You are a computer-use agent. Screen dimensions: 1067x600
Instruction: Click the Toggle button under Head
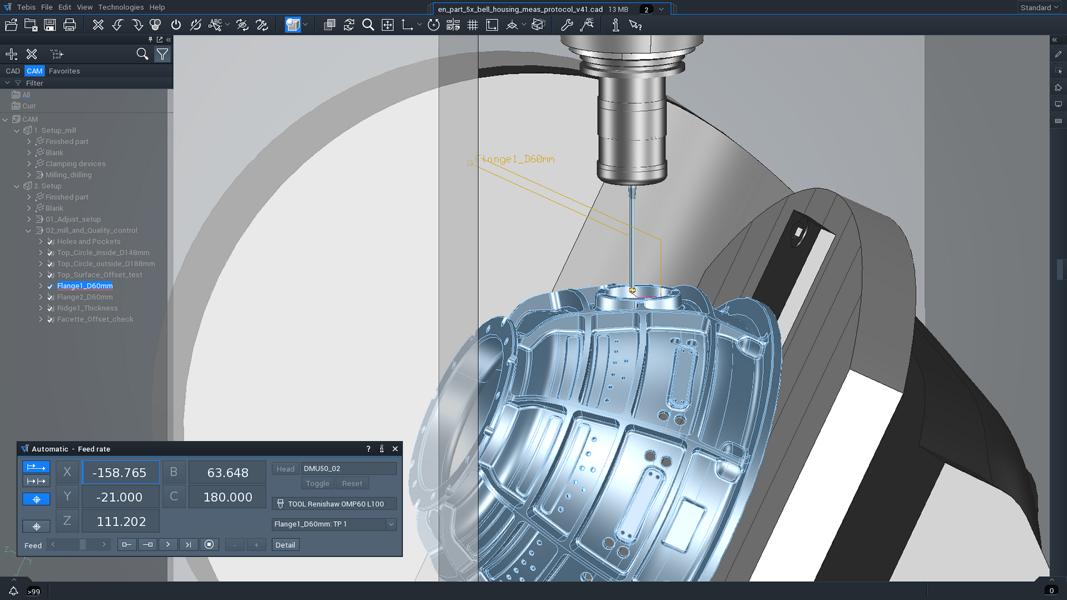pos(317,484)
